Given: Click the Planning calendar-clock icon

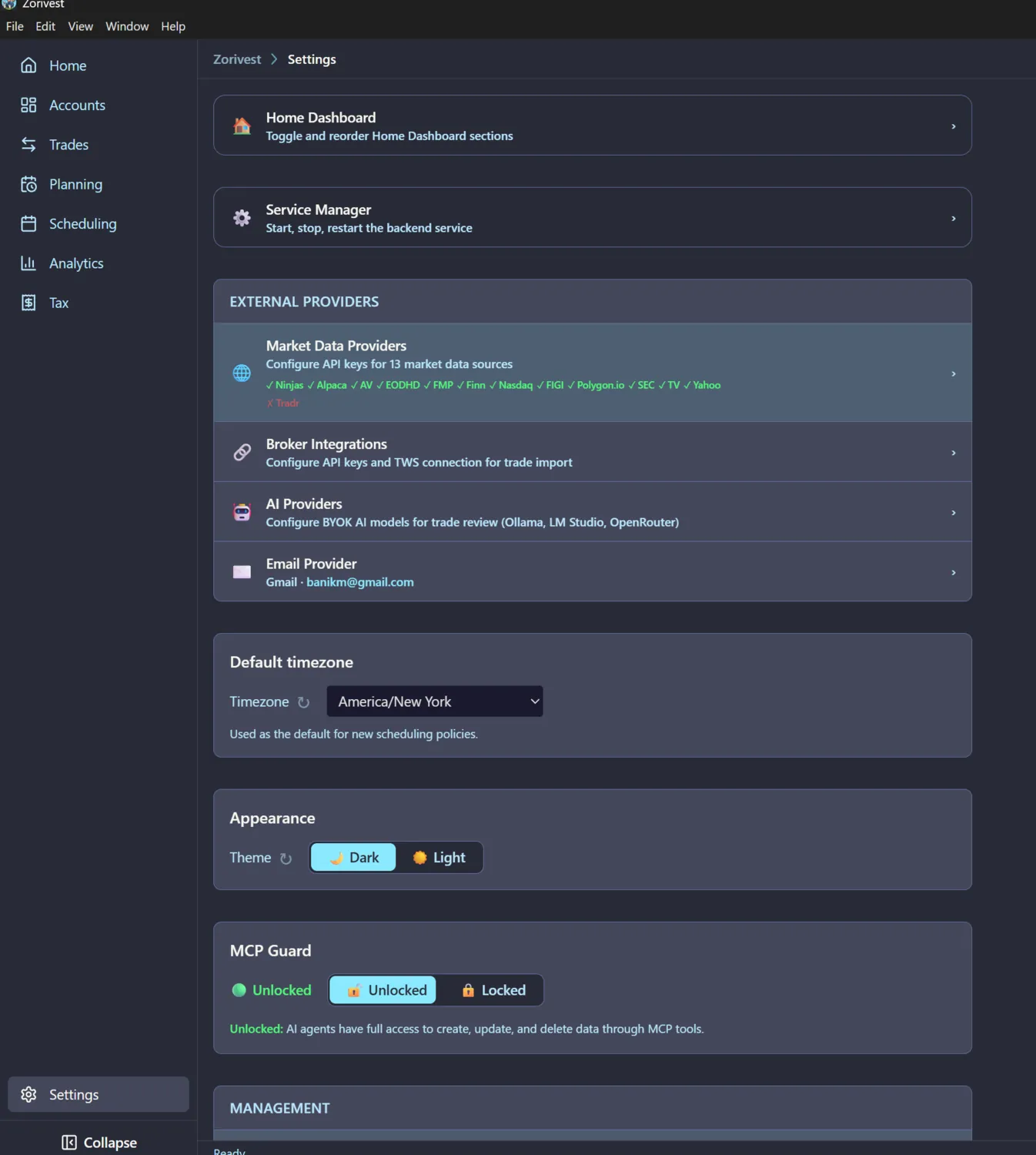Looking at the screenshot, I should [28, 184].
